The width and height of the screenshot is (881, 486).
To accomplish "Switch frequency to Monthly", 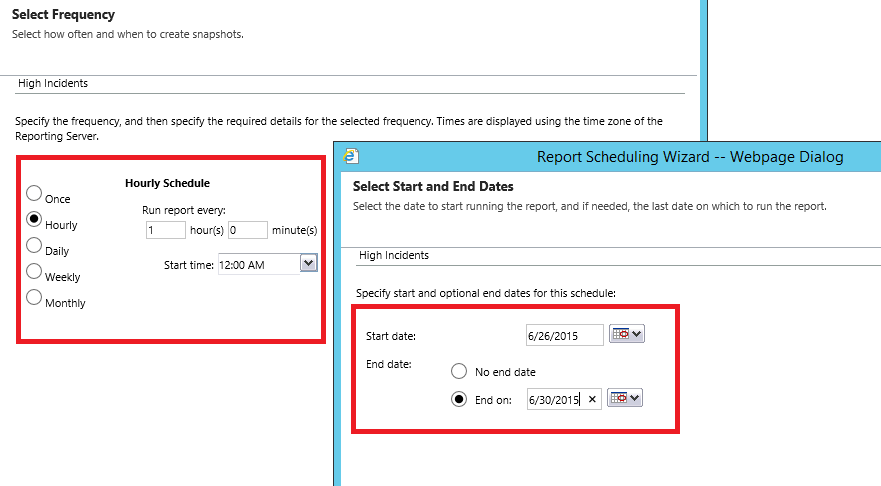I will coord(34,297).
